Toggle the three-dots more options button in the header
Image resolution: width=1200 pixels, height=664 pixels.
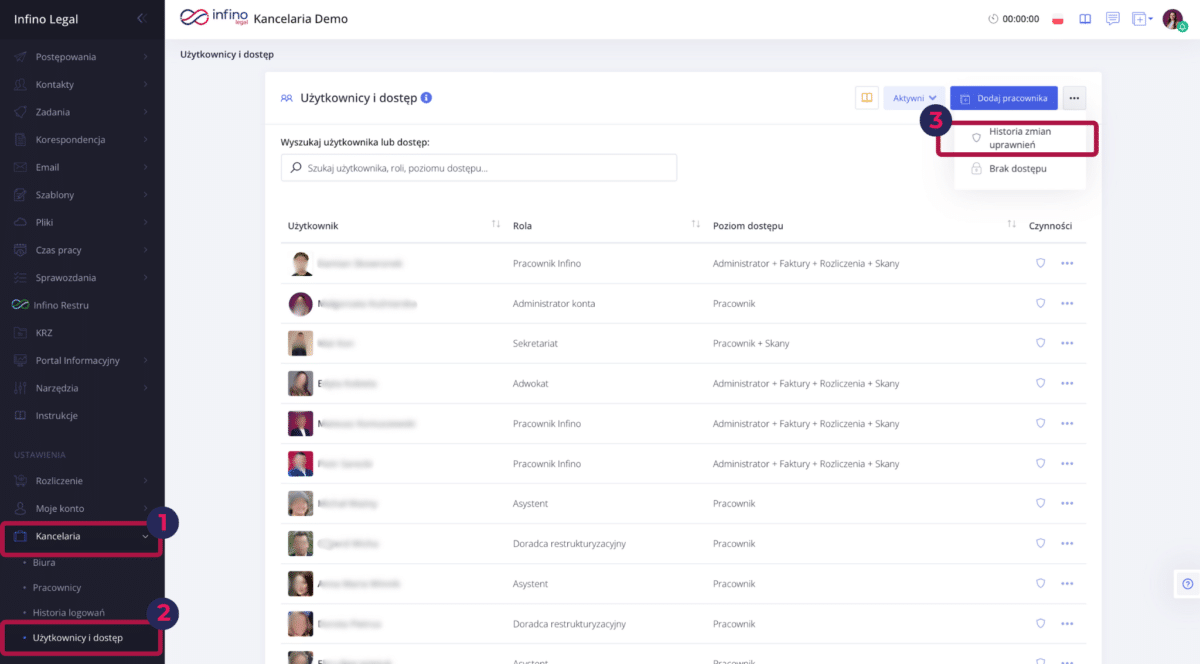point(1075,98)
